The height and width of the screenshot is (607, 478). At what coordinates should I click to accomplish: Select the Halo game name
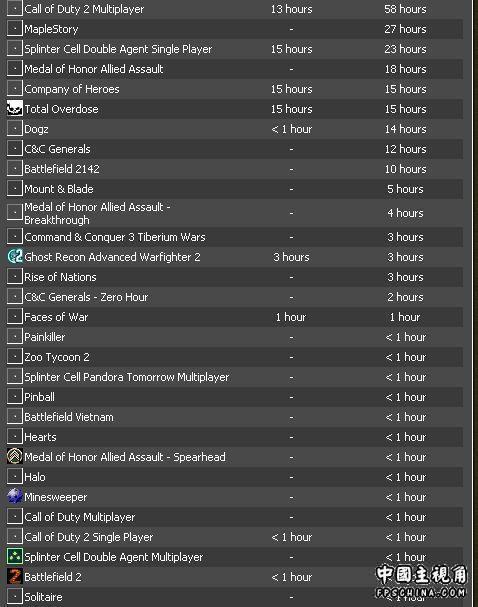(x=35, y=477)
